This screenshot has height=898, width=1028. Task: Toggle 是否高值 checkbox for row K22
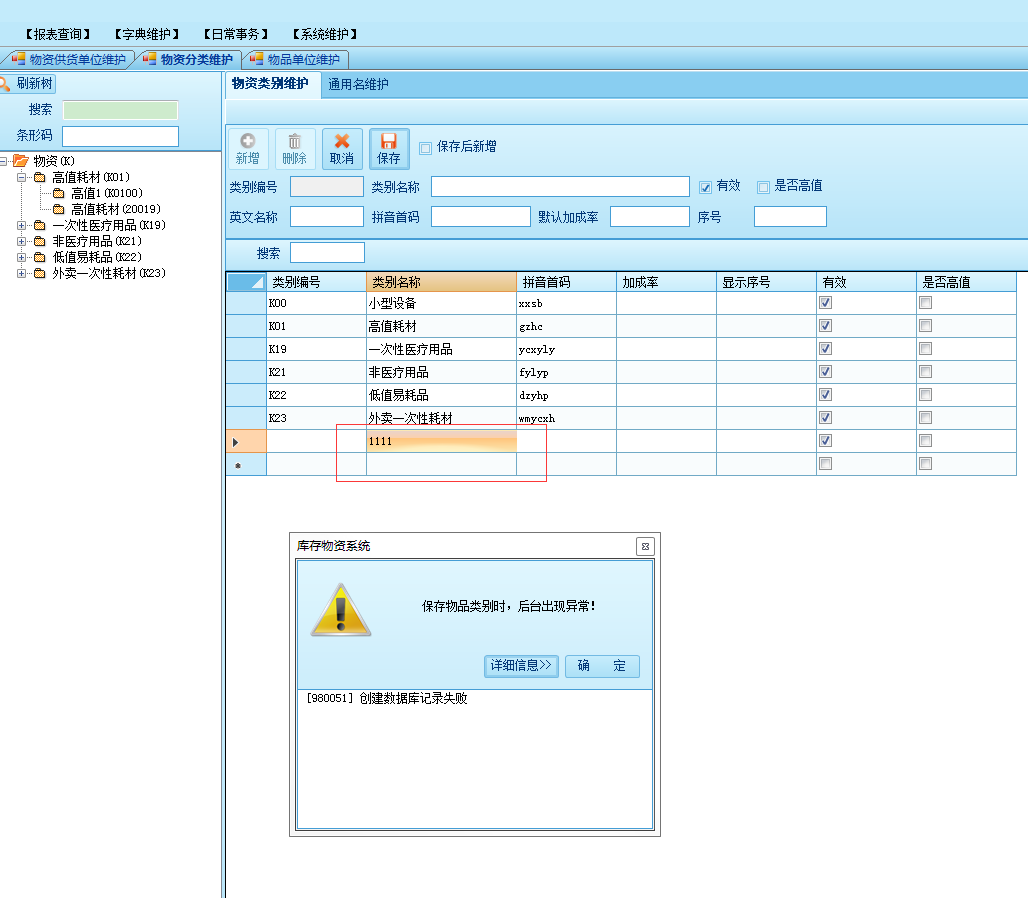tap(926, 395)
